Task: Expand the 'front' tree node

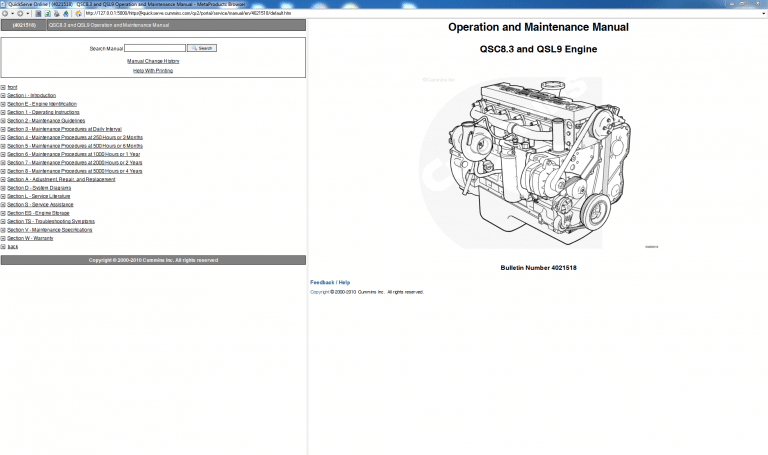Action: tap(3, 87)
